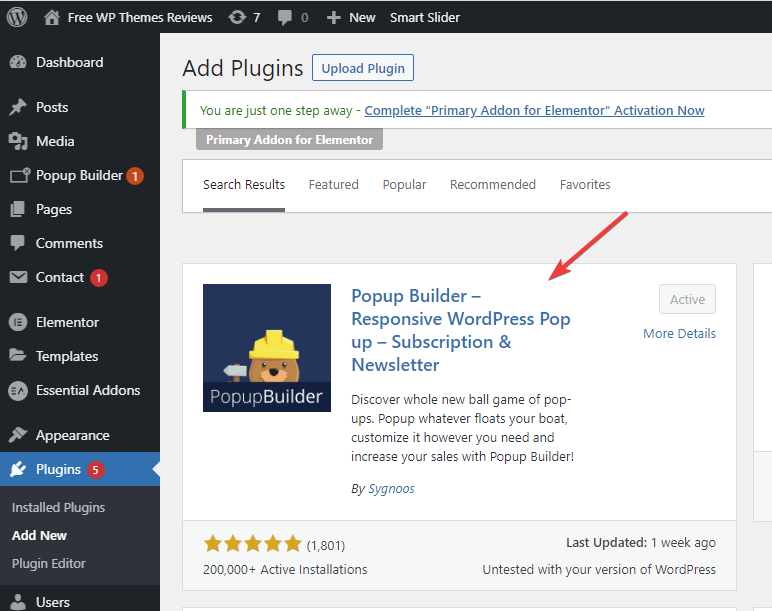Switch to the Favorites tab
Viewport: 772px width, 611px height.
(x=585, y=185)
